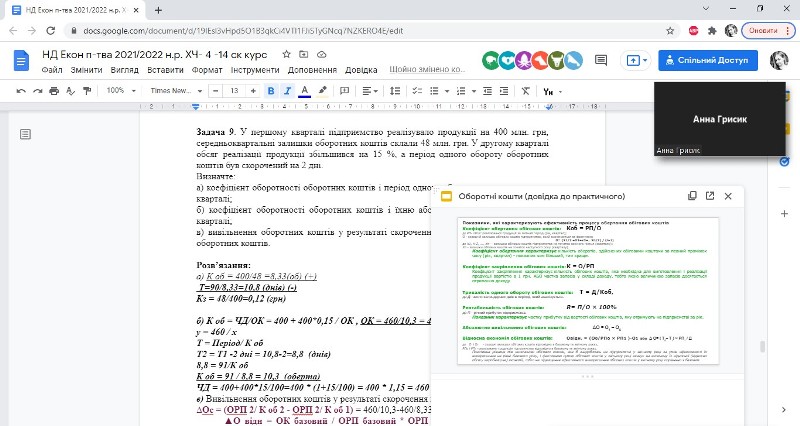Star the document next to its title

pos(286,54)
